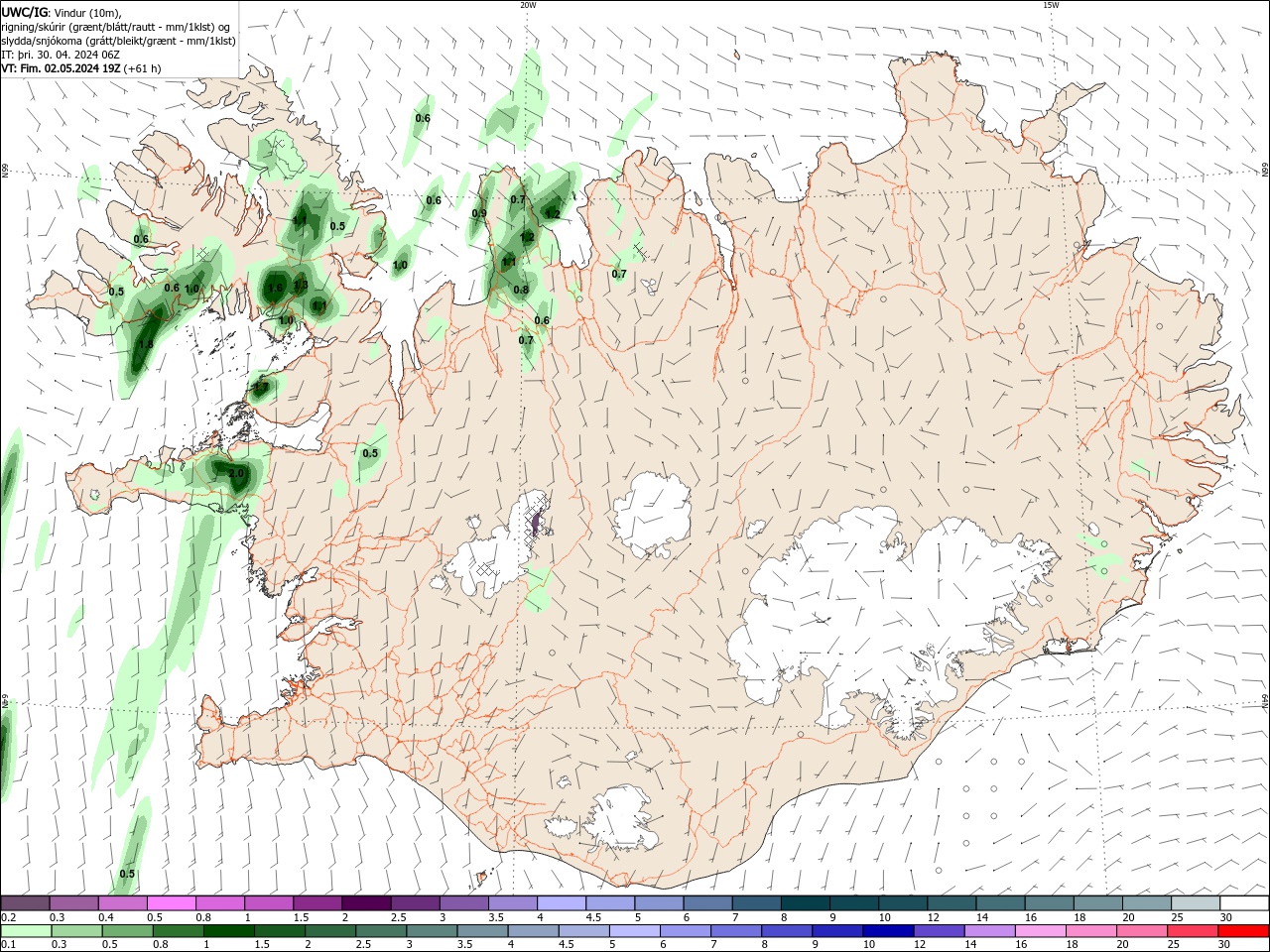Select the 0.9 precipitation value label

coord(479,213)
